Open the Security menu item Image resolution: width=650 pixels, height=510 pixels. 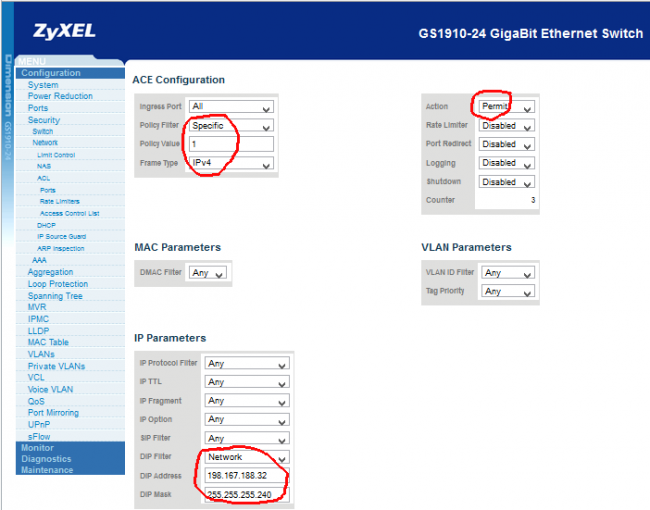tap(44, 120)
